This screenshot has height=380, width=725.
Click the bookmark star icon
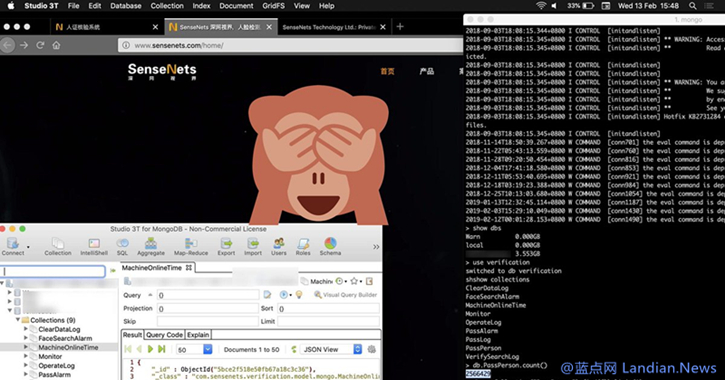point(354,281)
